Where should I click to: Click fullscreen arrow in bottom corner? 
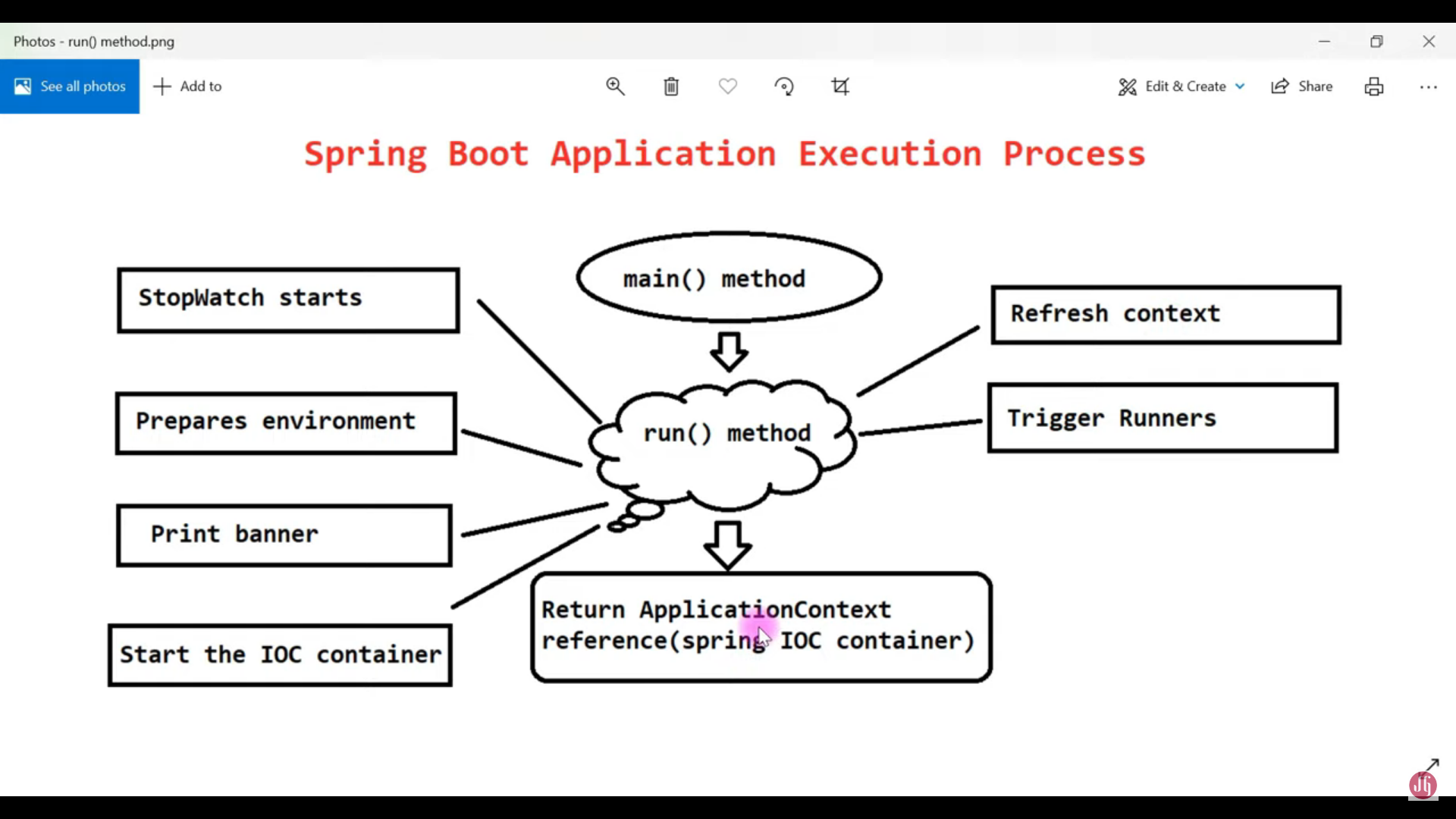coord(1432,764)
